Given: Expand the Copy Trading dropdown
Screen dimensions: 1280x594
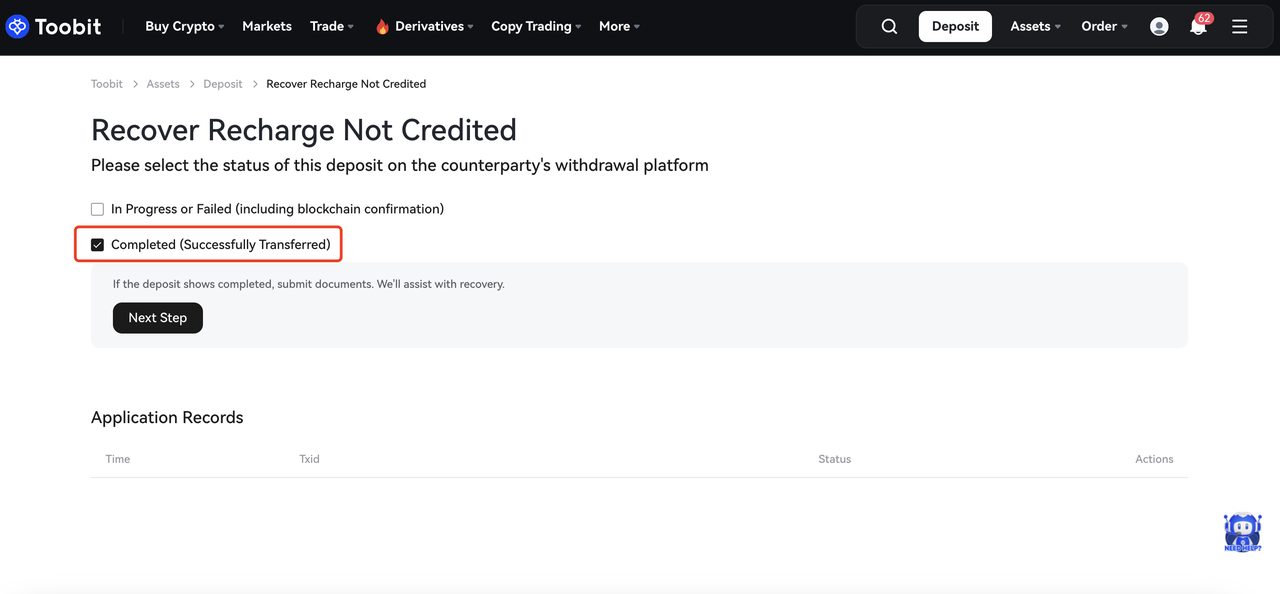Looking at the screenshot, I should 536,27.
